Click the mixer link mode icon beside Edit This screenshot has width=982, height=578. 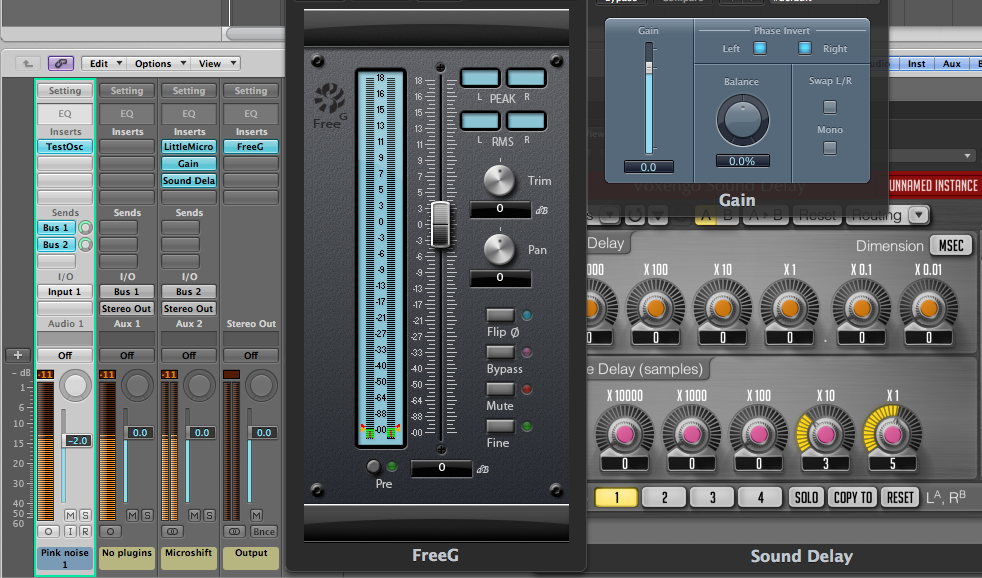click(x=61, y=63)
